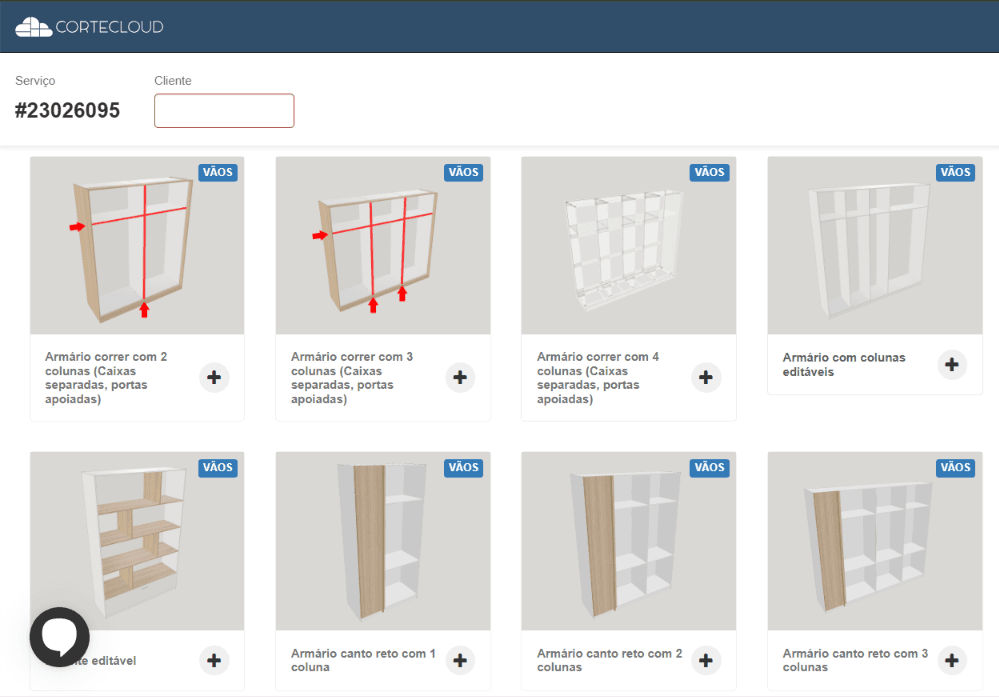The width and height of the screenshot is (999, 697).
Task: Click the title 'Armário canto reto com 3 colunas'
Action: point(855,660)
